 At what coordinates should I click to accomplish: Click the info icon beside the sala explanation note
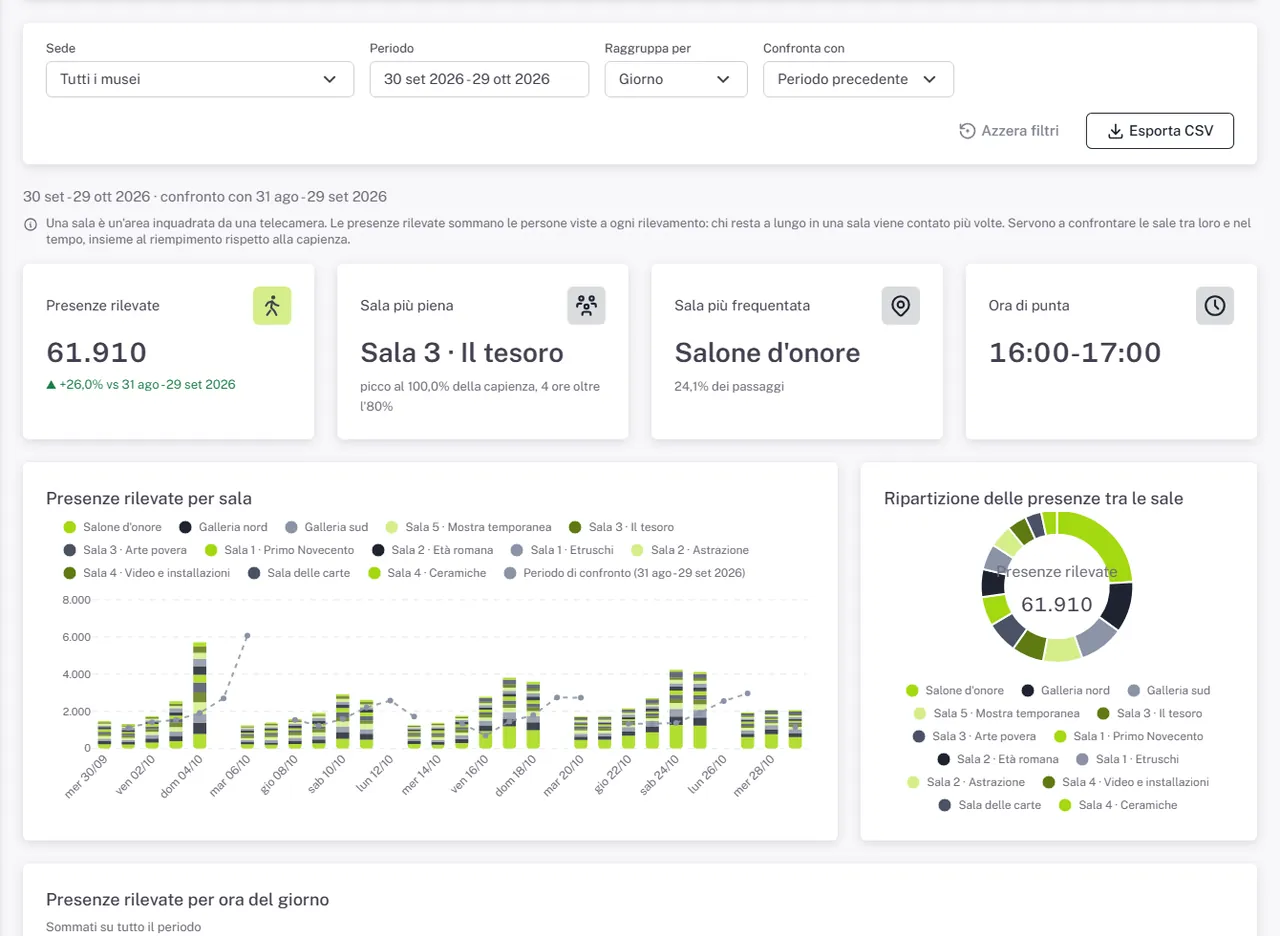31,223
